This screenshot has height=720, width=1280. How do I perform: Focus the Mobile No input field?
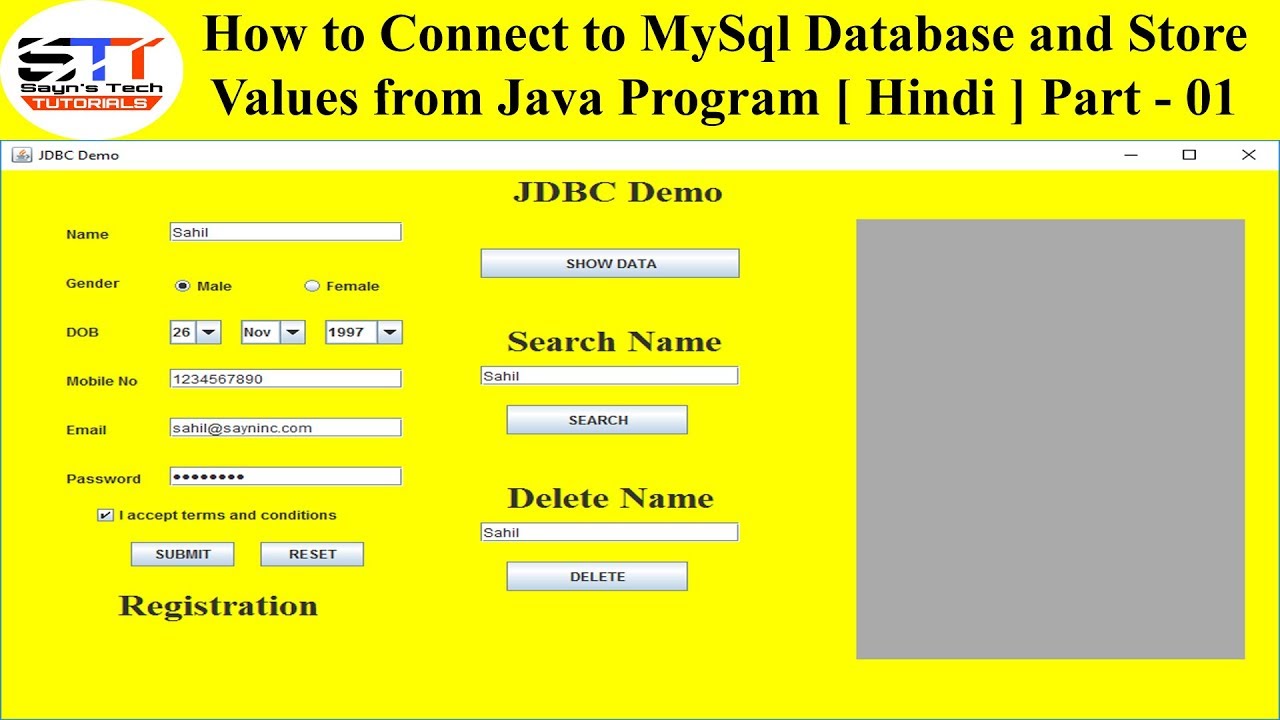pos(286,379)
